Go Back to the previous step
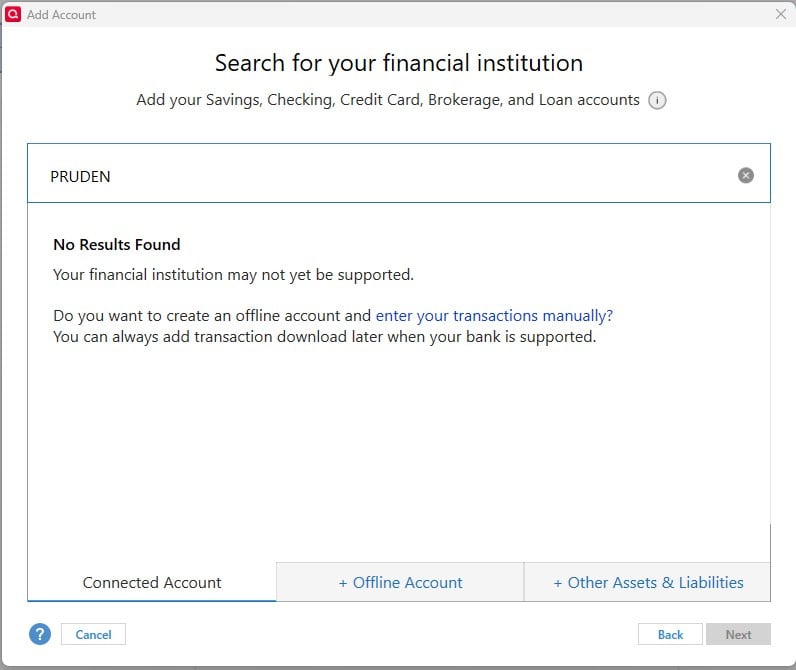The width and height of the screenshot is (796, 670). point(670,634)
